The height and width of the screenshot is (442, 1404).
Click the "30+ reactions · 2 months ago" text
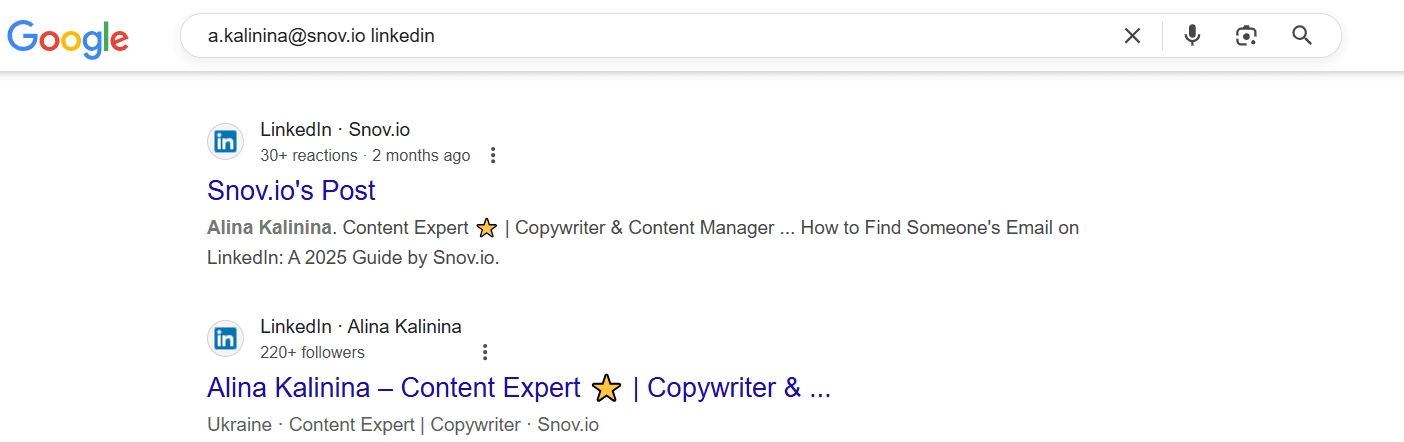pyautogui.click(x=365, y=155)
